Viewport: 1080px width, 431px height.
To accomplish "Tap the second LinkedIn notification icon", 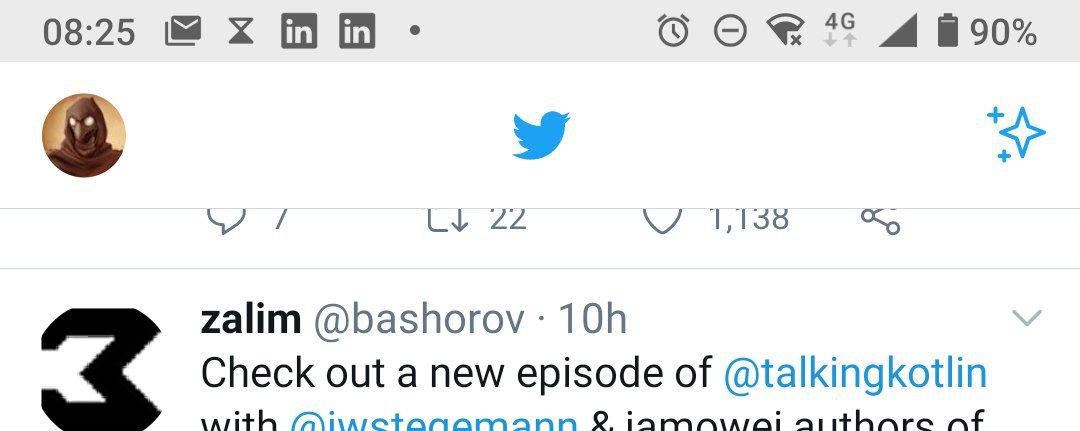I will (357, 32).
